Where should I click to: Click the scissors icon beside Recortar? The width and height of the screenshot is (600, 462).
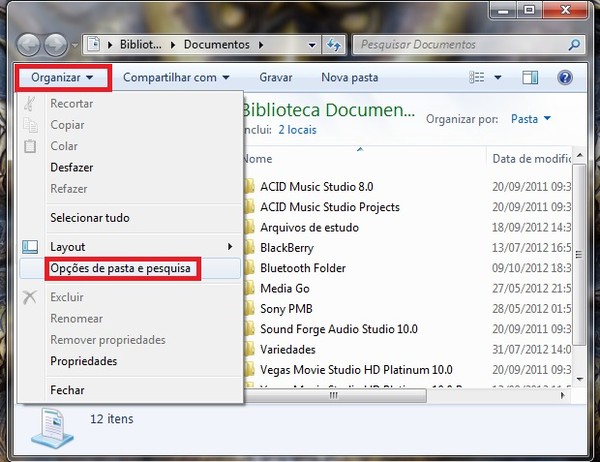point(30,103)
